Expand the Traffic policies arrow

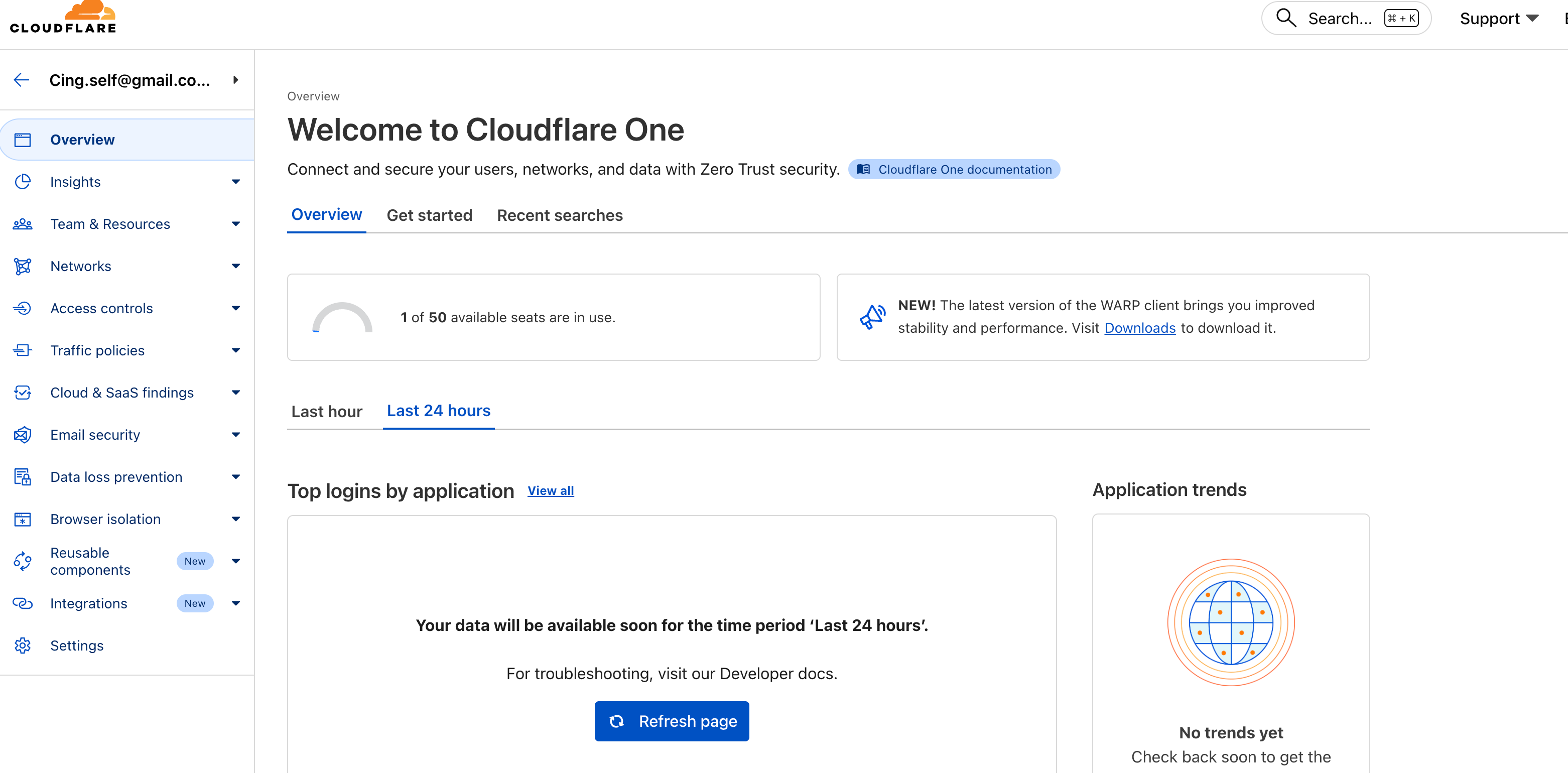235,350
